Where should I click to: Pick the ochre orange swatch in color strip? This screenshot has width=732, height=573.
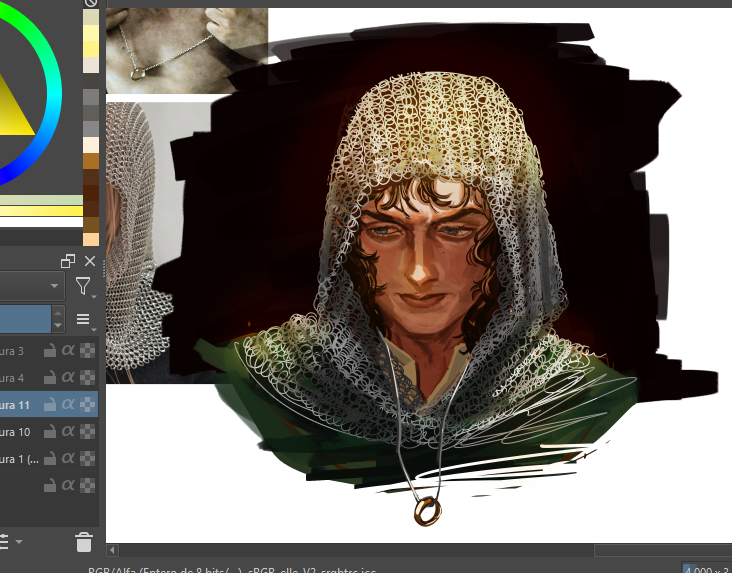[91, 161]
